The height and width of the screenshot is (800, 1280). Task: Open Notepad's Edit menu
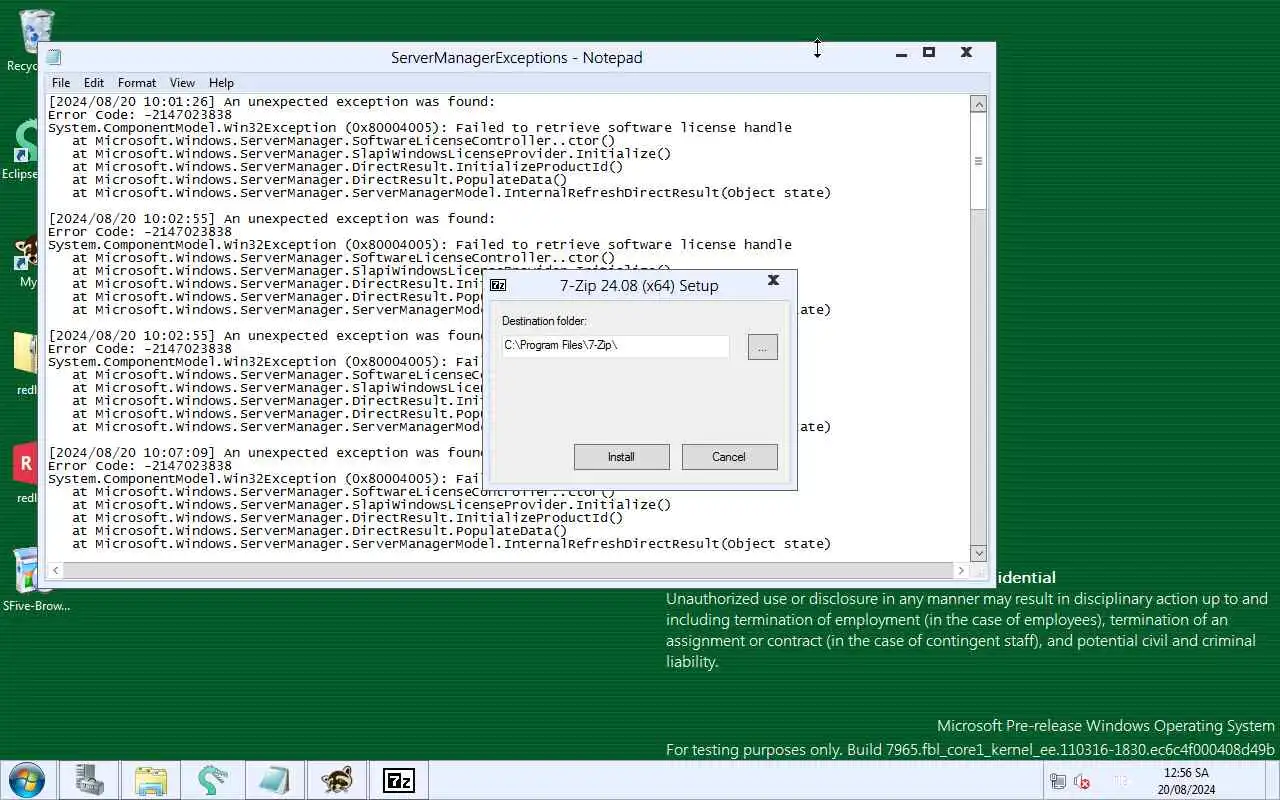[94, 83]
